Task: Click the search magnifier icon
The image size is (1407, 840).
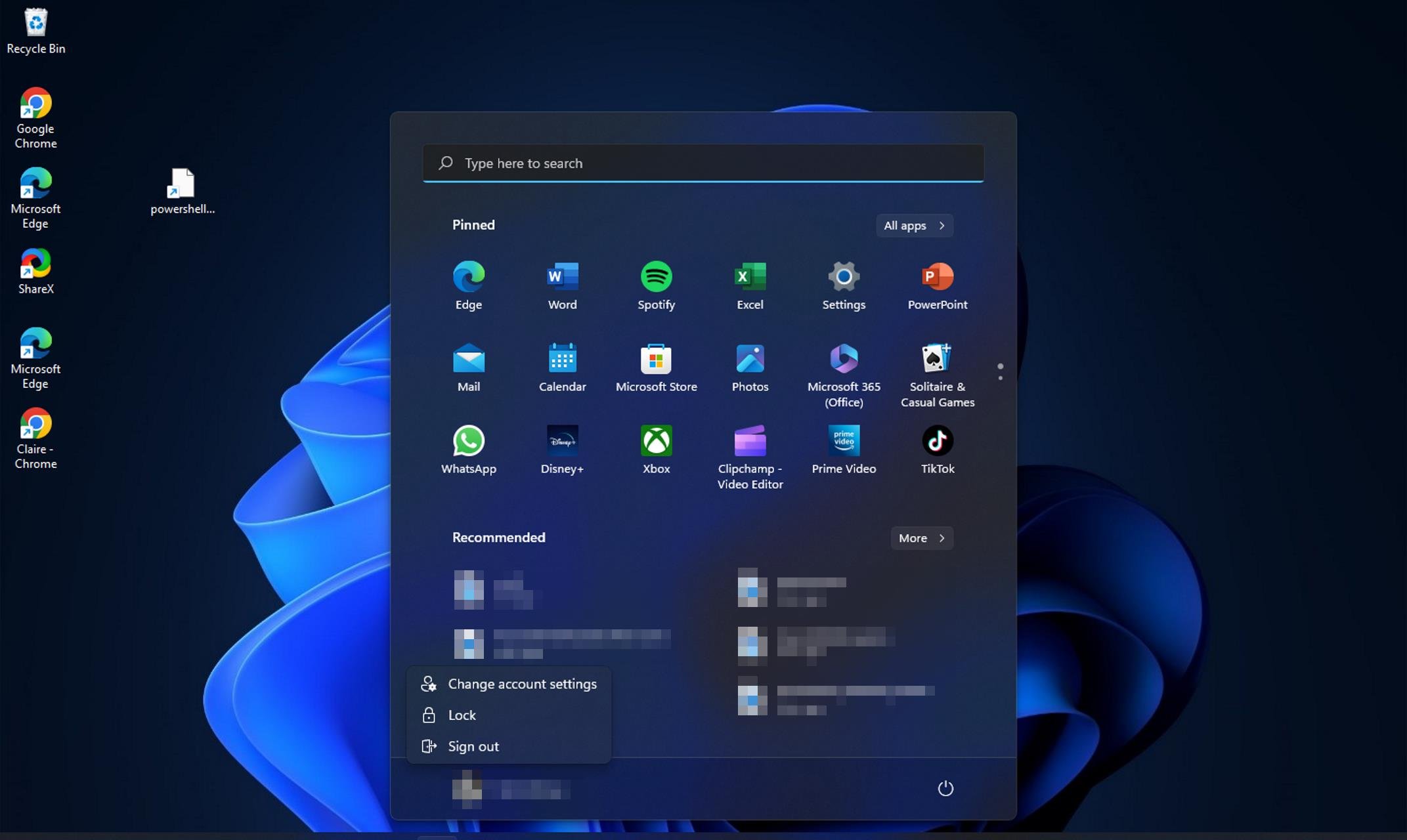Action: pyautogui.click(x=446, y=162)
